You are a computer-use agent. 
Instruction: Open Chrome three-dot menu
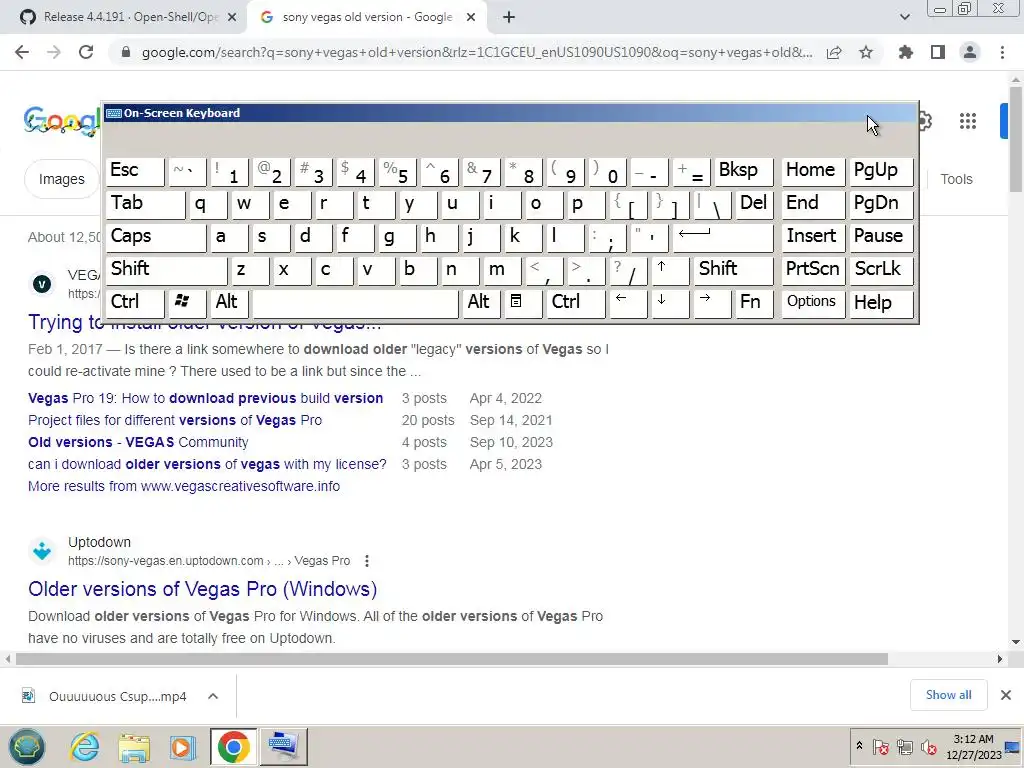[1002, 52]
